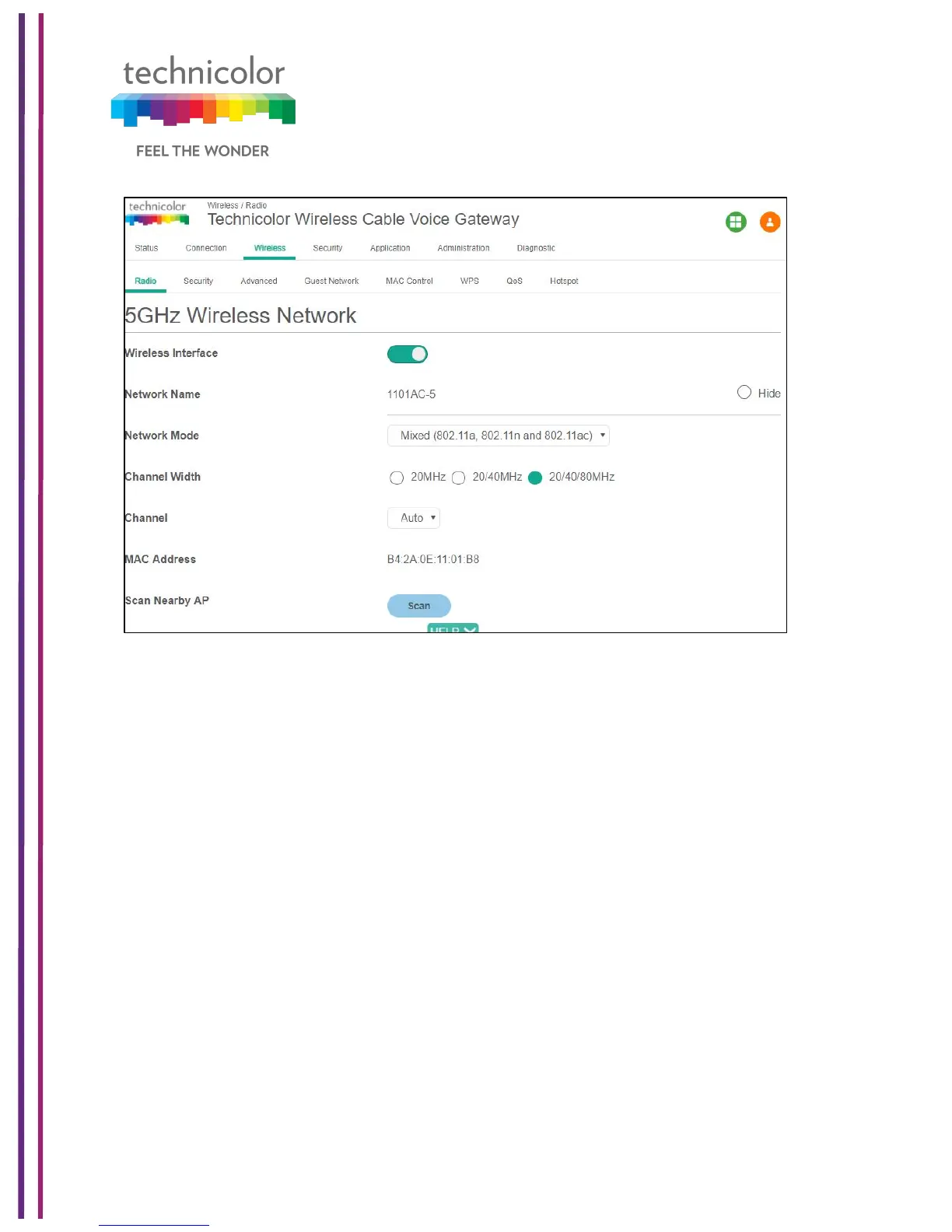The width and height of the screenshot is (952, 1232).
Task: Open the Diagnostic tab
Action: [x=536, y=248]
